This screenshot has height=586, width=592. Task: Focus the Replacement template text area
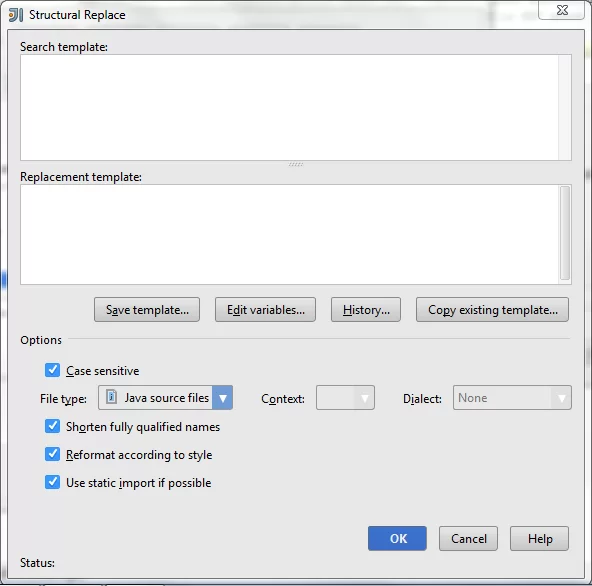click(x=289, y=234)
